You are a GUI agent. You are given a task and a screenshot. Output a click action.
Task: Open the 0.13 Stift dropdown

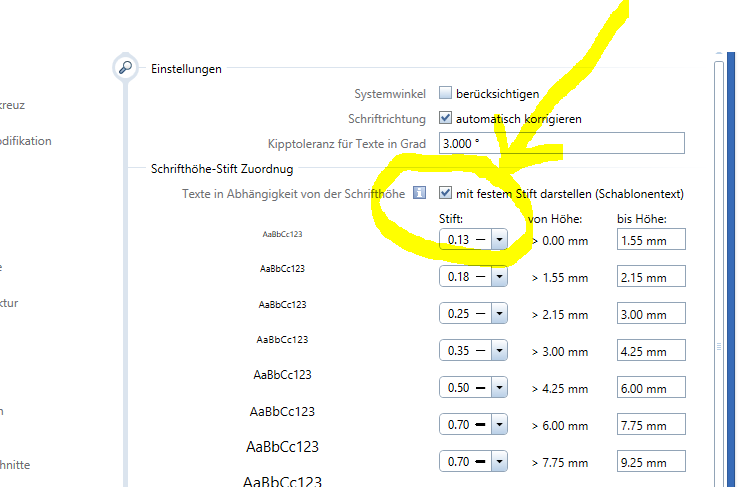(499, 239)
